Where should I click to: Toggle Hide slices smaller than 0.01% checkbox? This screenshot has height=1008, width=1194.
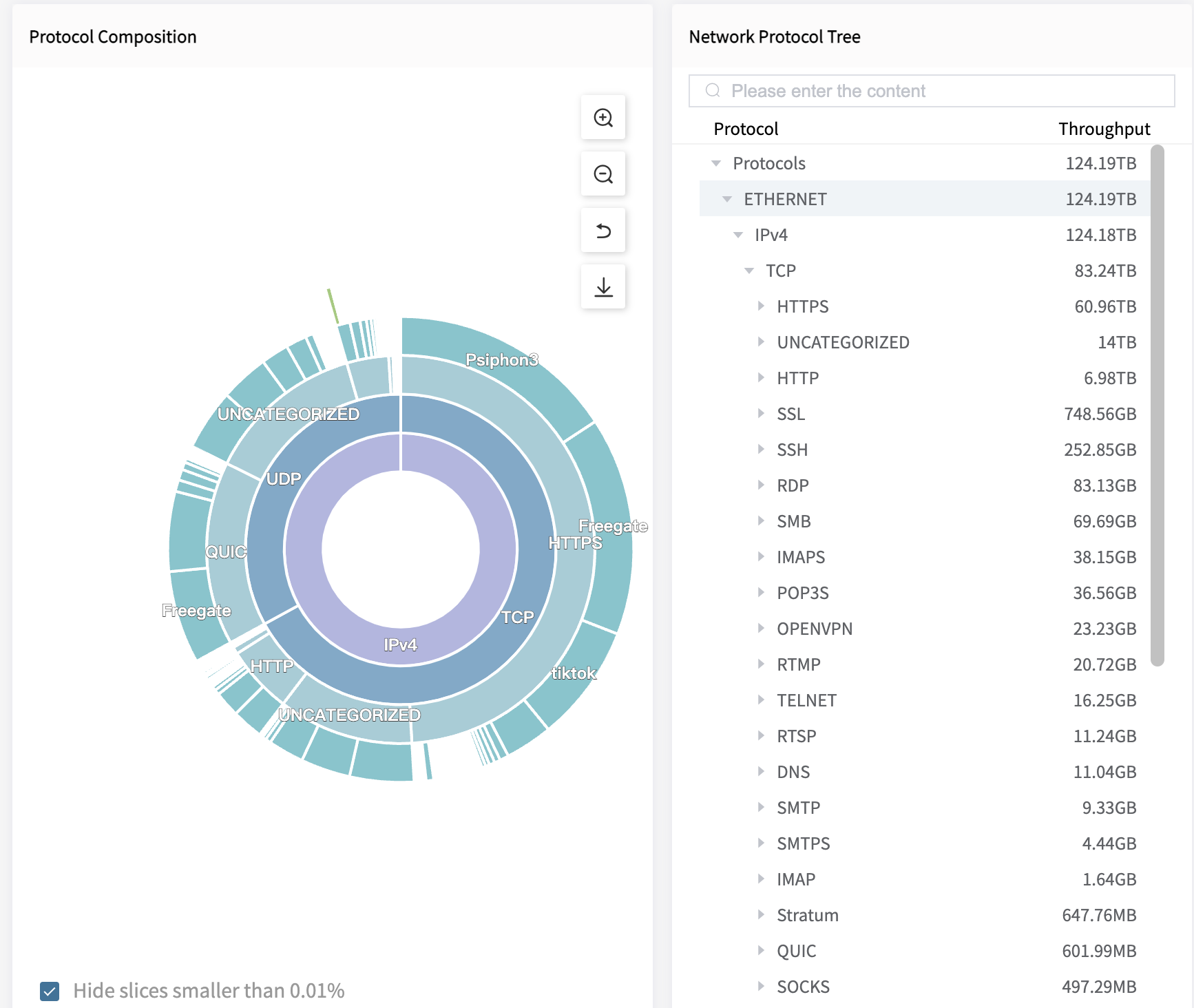pyautogui.click(x=50, y=991)
